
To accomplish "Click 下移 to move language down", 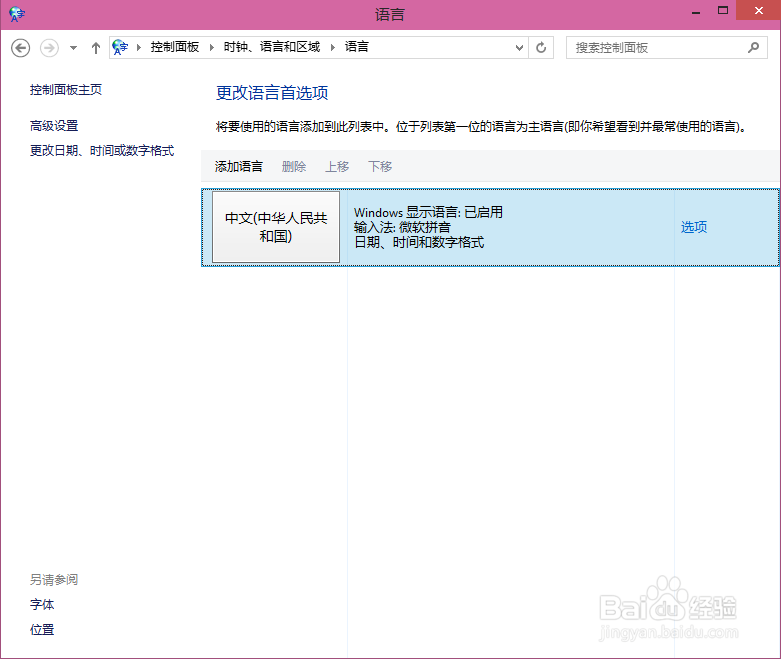I will click(x=380, y=166).
